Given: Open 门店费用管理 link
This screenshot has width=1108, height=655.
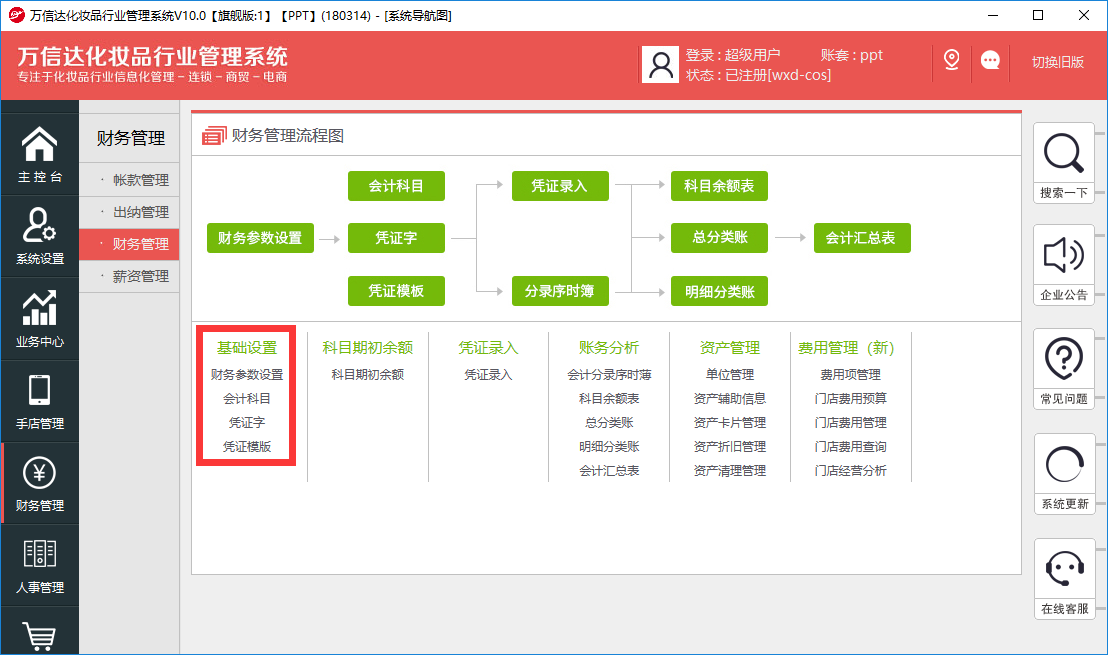Looking at the screenshot, I should [x=851, y=423].
